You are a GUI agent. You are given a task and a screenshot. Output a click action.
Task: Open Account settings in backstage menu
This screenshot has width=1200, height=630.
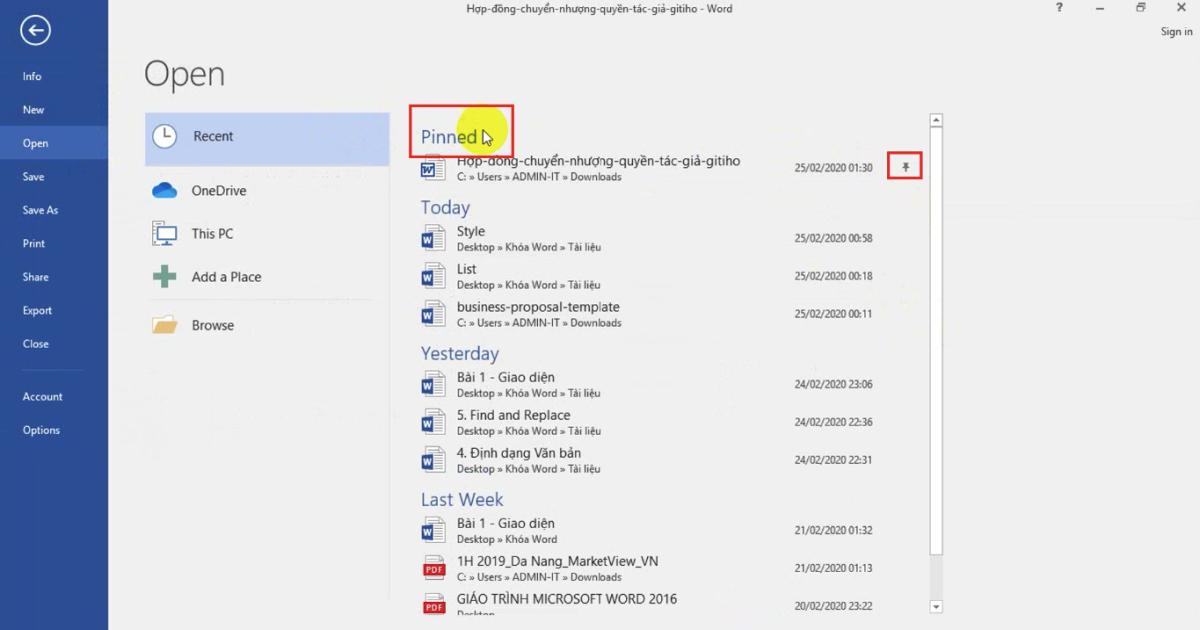pyautogui.click(x=42, y=397)
